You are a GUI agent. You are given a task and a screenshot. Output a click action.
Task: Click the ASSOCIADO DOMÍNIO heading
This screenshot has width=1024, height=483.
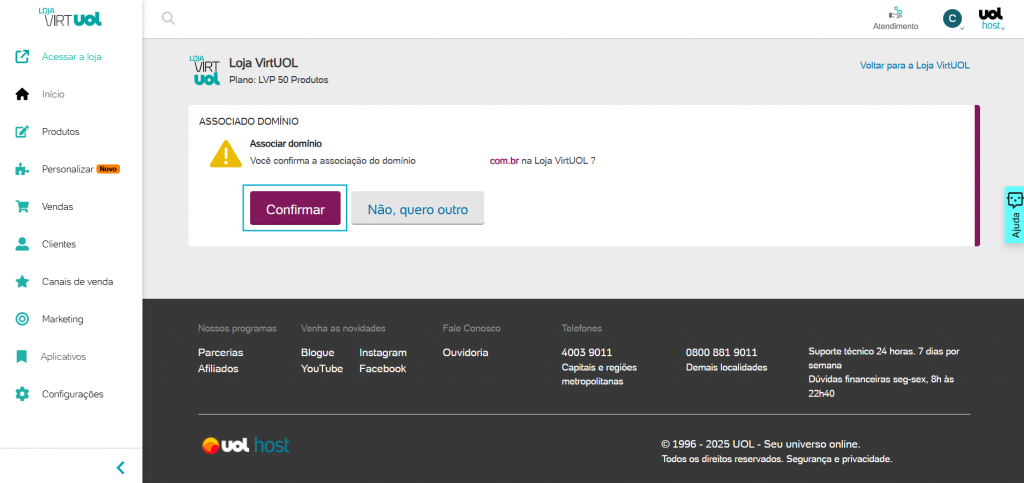[x=249, y=121]
